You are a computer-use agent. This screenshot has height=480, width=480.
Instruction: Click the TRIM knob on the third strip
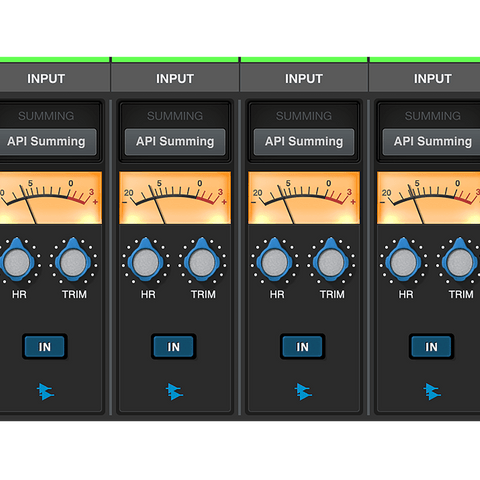[331, 262]
